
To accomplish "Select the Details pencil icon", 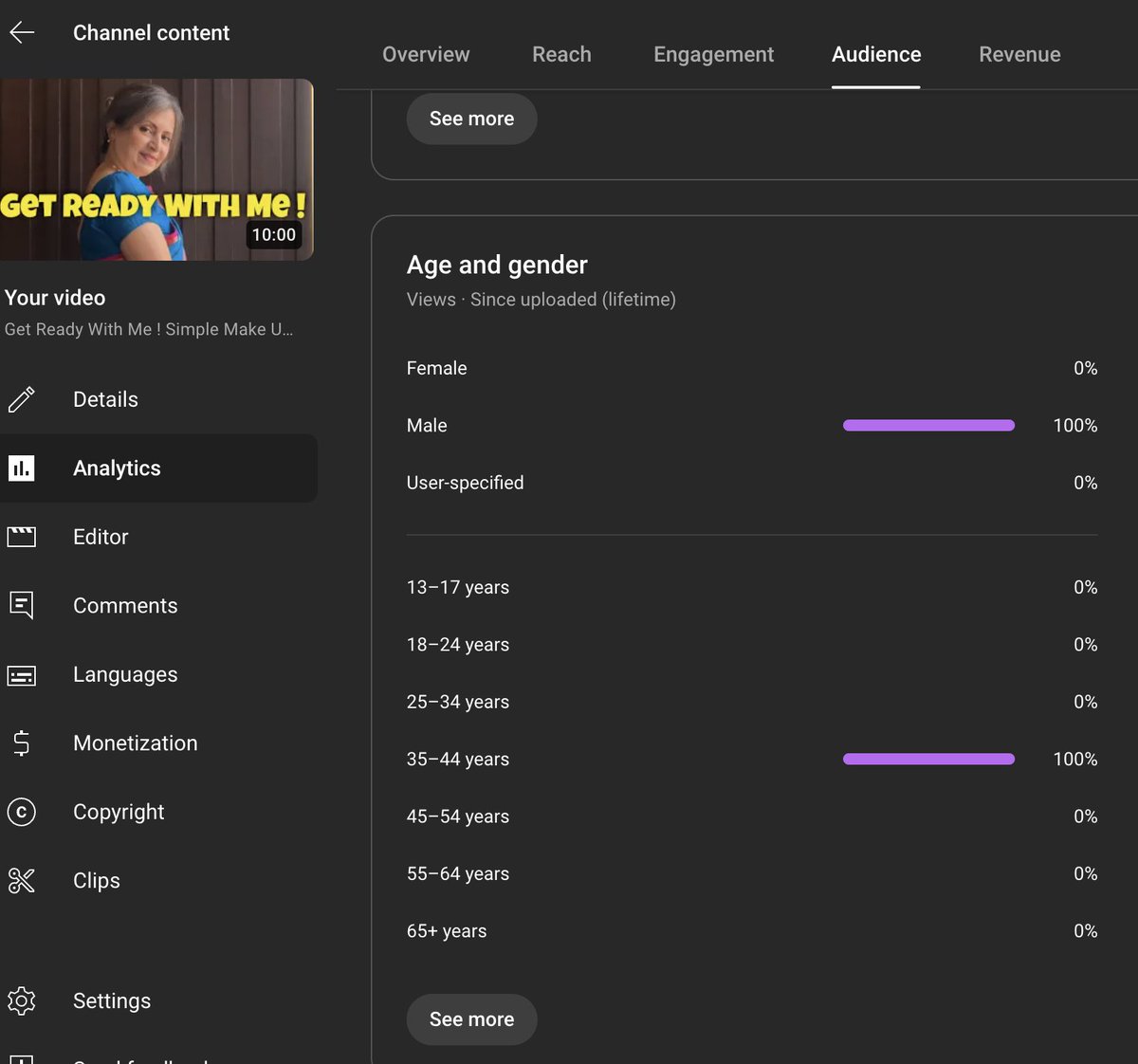I will pos(21,399).
